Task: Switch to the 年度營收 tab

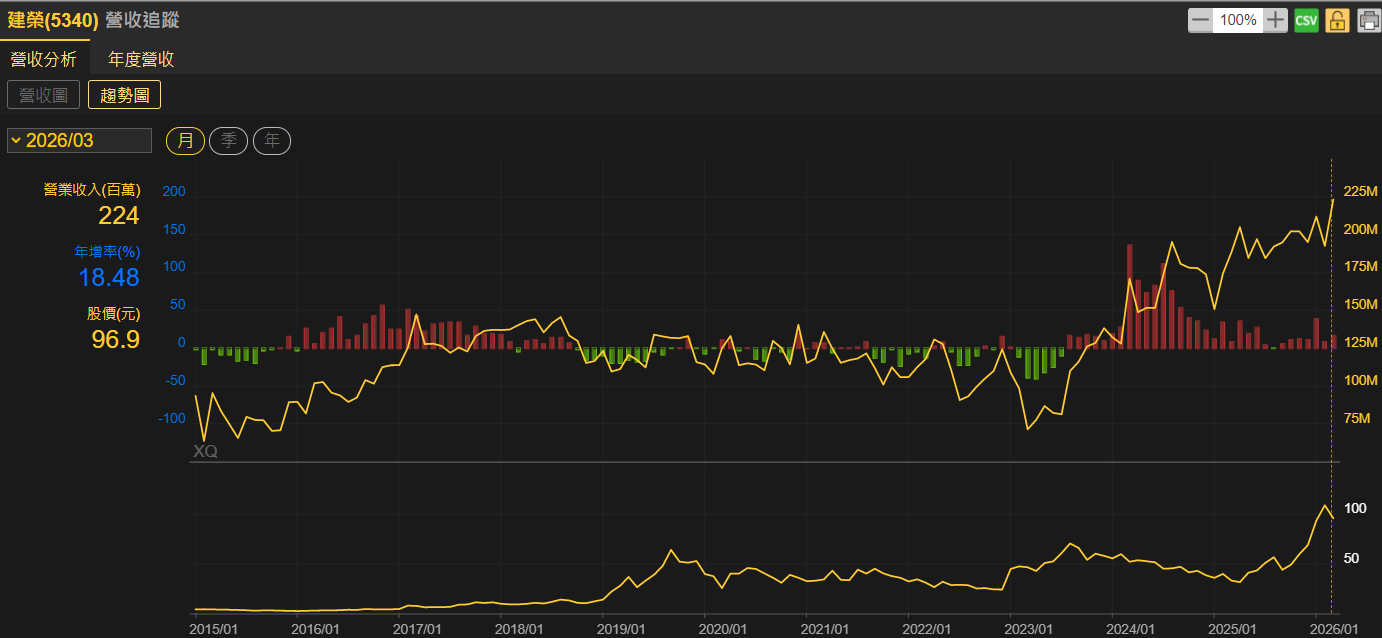Action: (141, 59)
